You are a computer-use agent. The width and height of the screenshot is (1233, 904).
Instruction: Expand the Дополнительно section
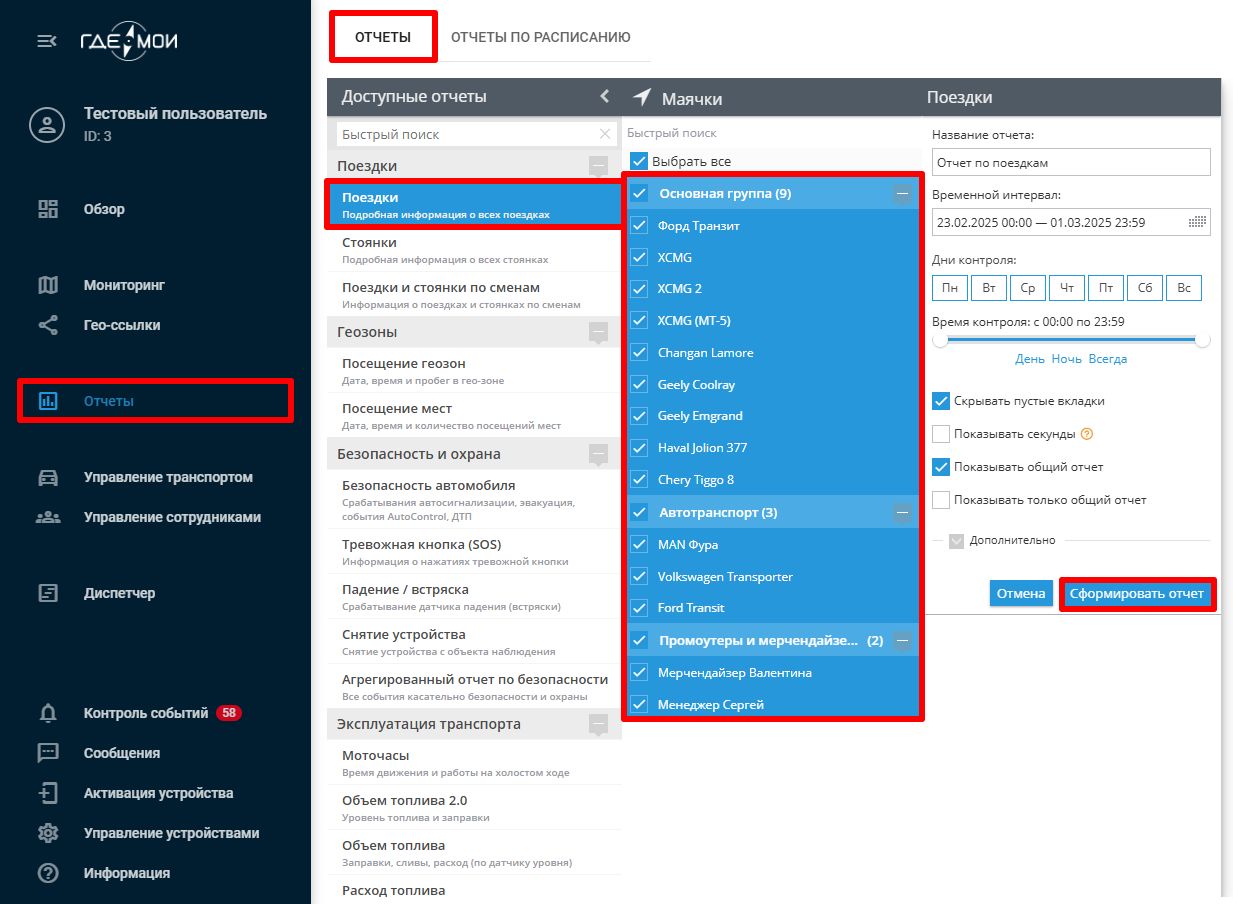point(957,540)
